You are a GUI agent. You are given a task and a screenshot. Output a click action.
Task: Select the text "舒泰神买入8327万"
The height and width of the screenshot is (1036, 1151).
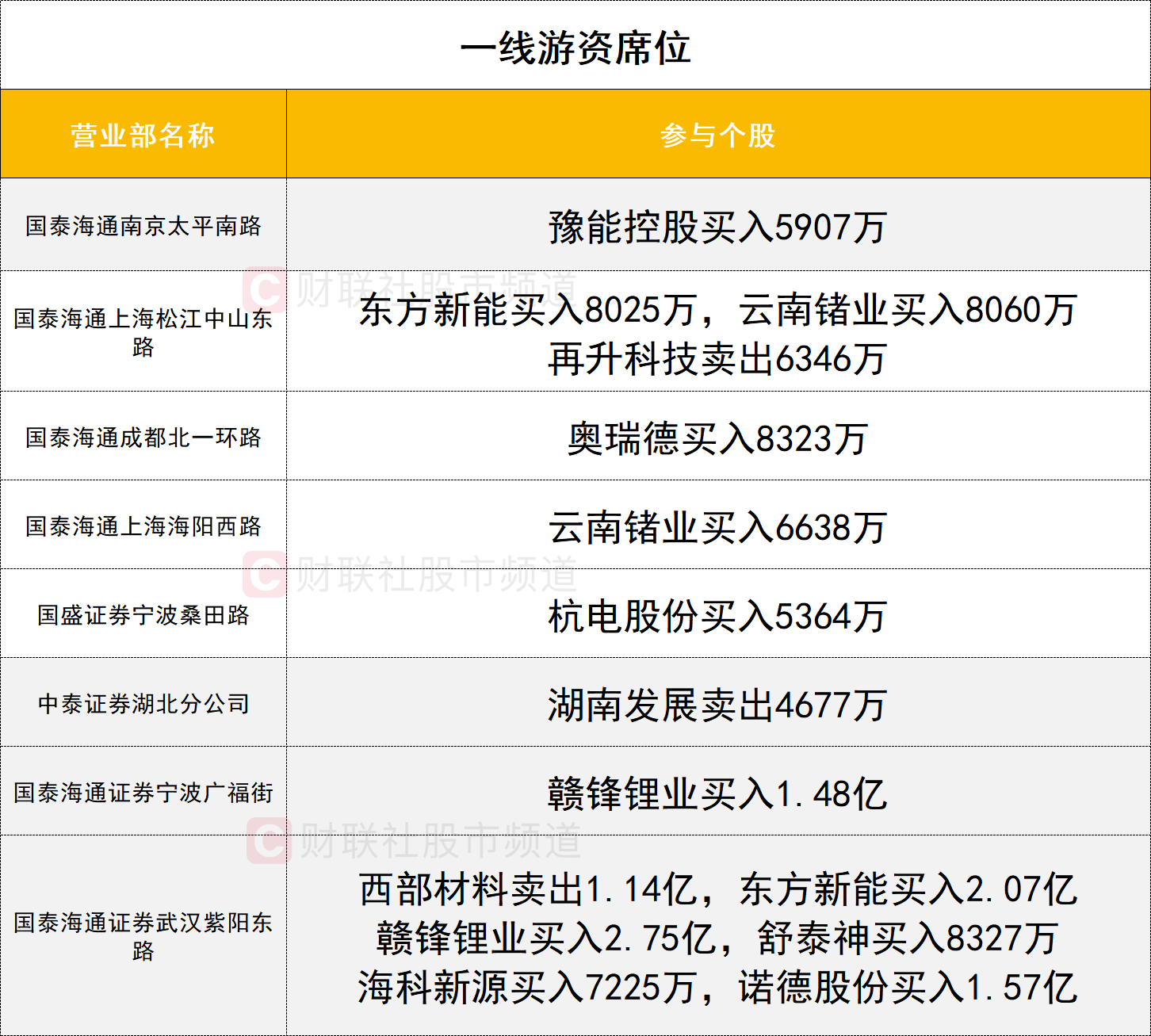[908, 939]
